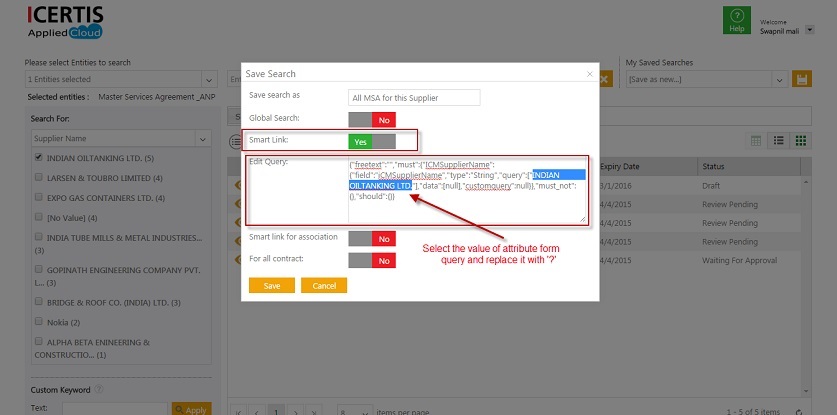Click the Cancel button in dialog
Image resolution: width=837 pixels, height=415 pixels.
[x=323, y=286]
